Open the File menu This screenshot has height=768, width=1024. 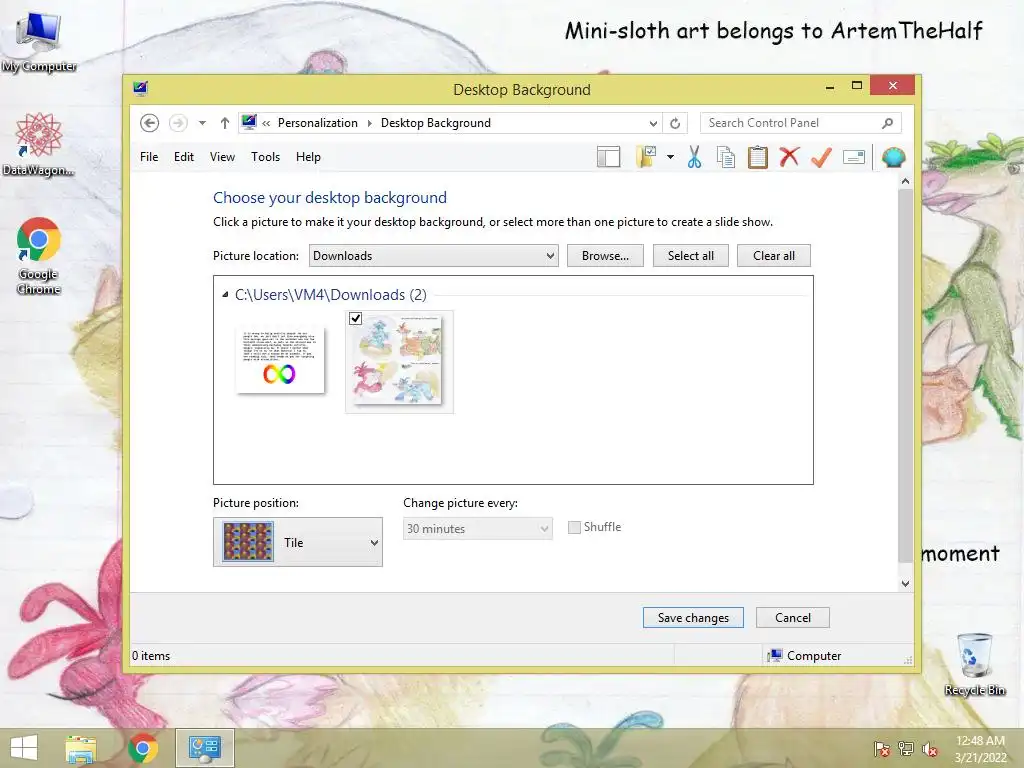tap(149, 157)
